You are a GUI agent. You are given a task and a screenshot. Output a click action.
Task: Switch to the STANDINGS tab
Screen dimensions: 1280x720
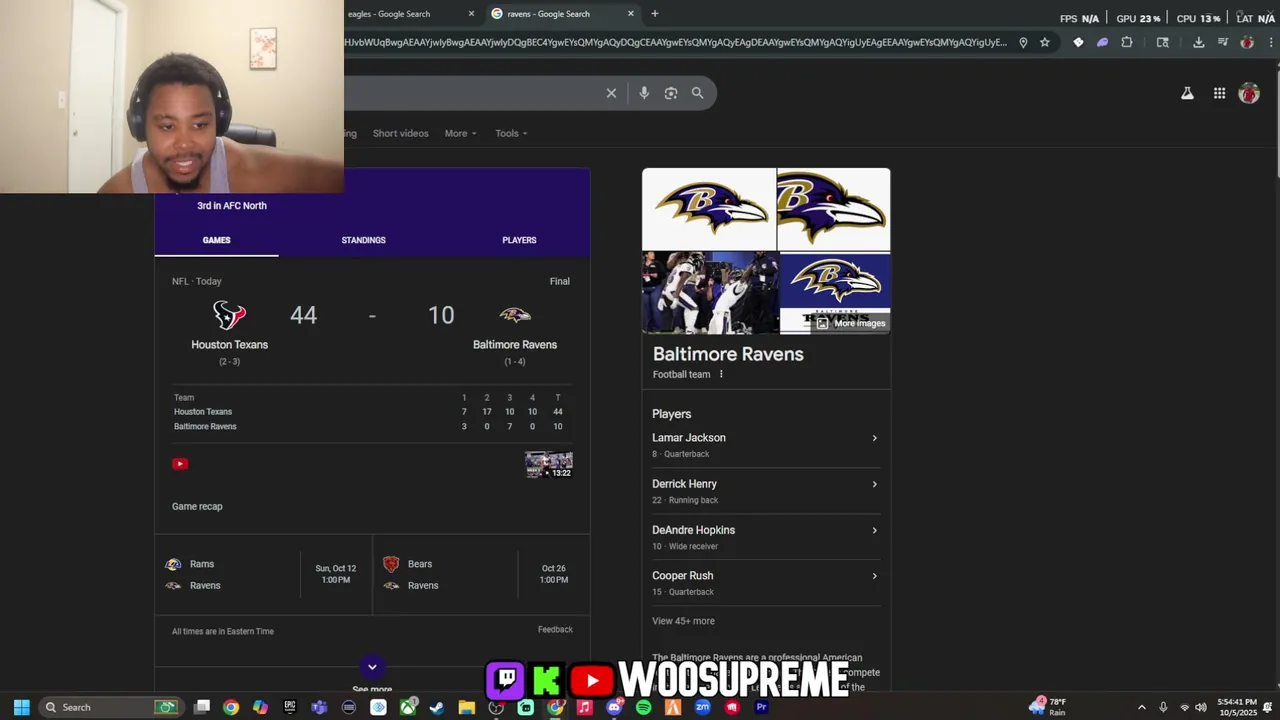[x=363, y=240]
